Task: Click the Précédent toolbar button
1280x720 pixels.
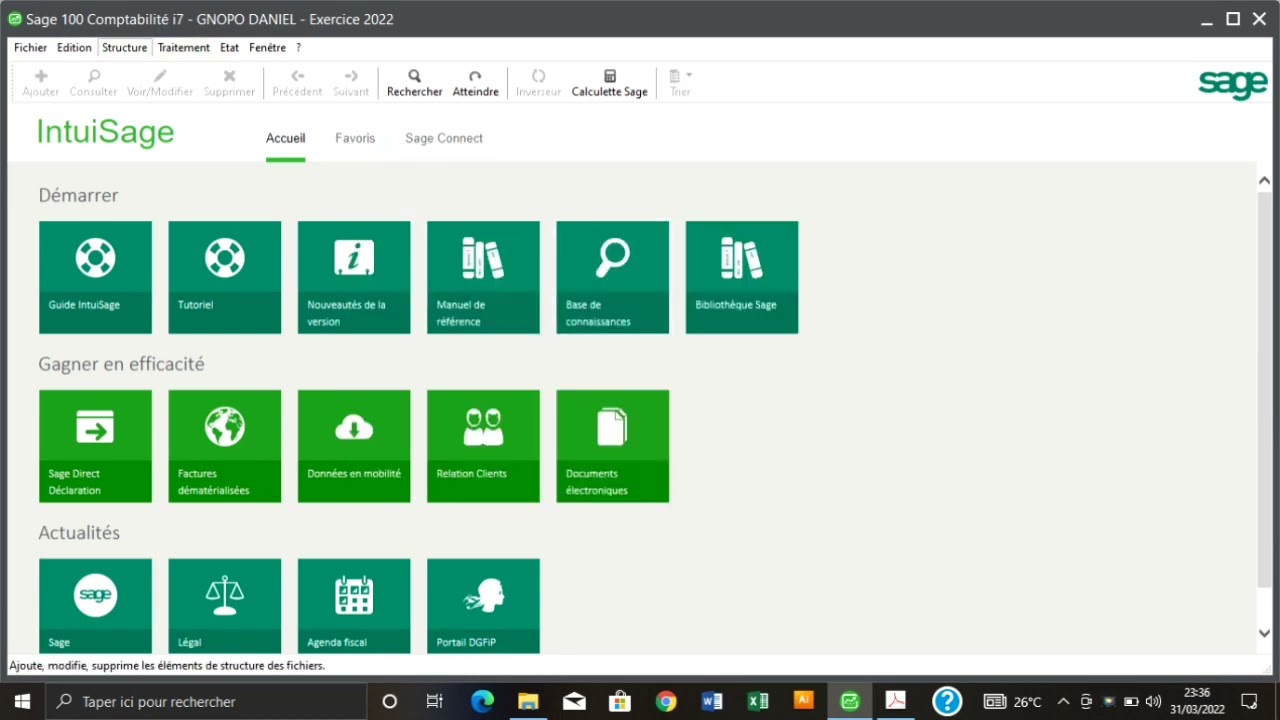Action: point(297,83)
